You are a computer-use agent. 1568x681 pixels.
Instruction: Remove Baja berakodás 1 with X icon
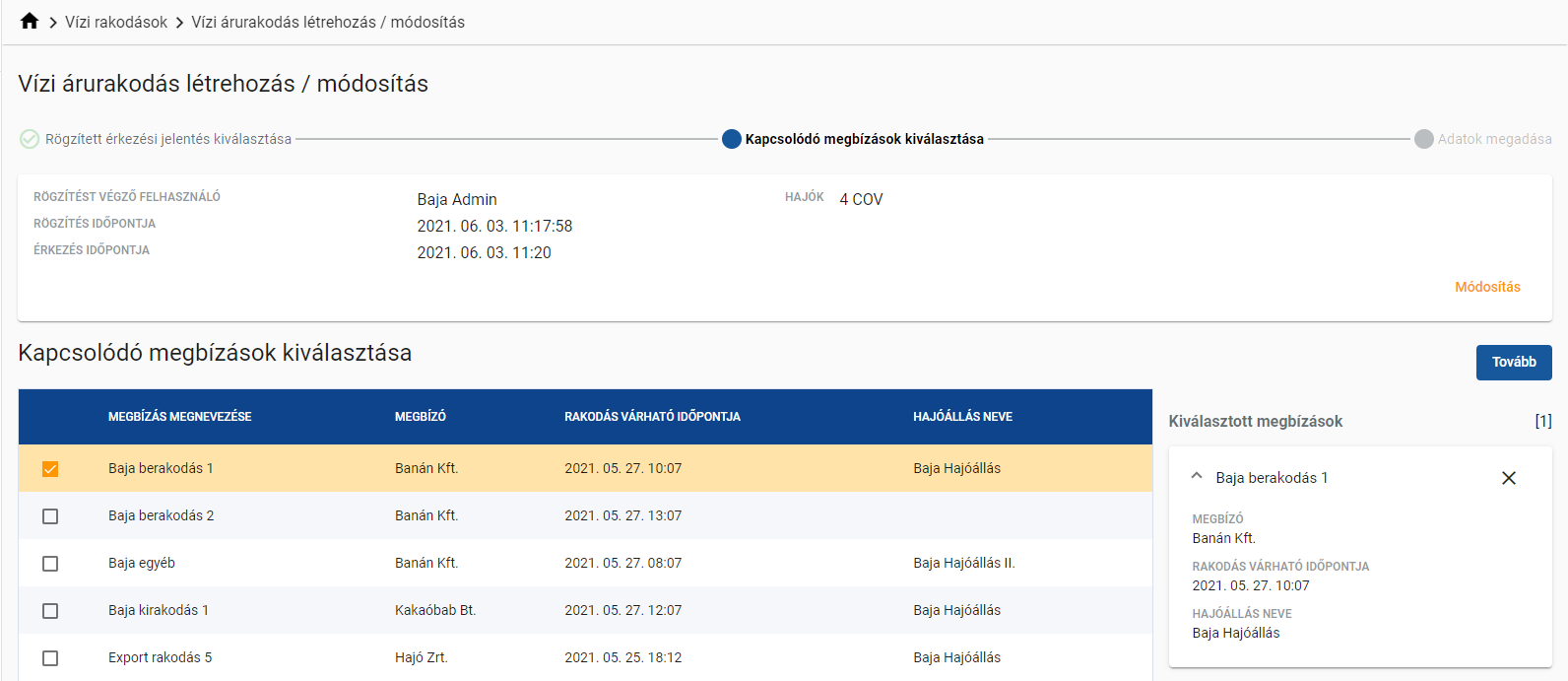1508,478
